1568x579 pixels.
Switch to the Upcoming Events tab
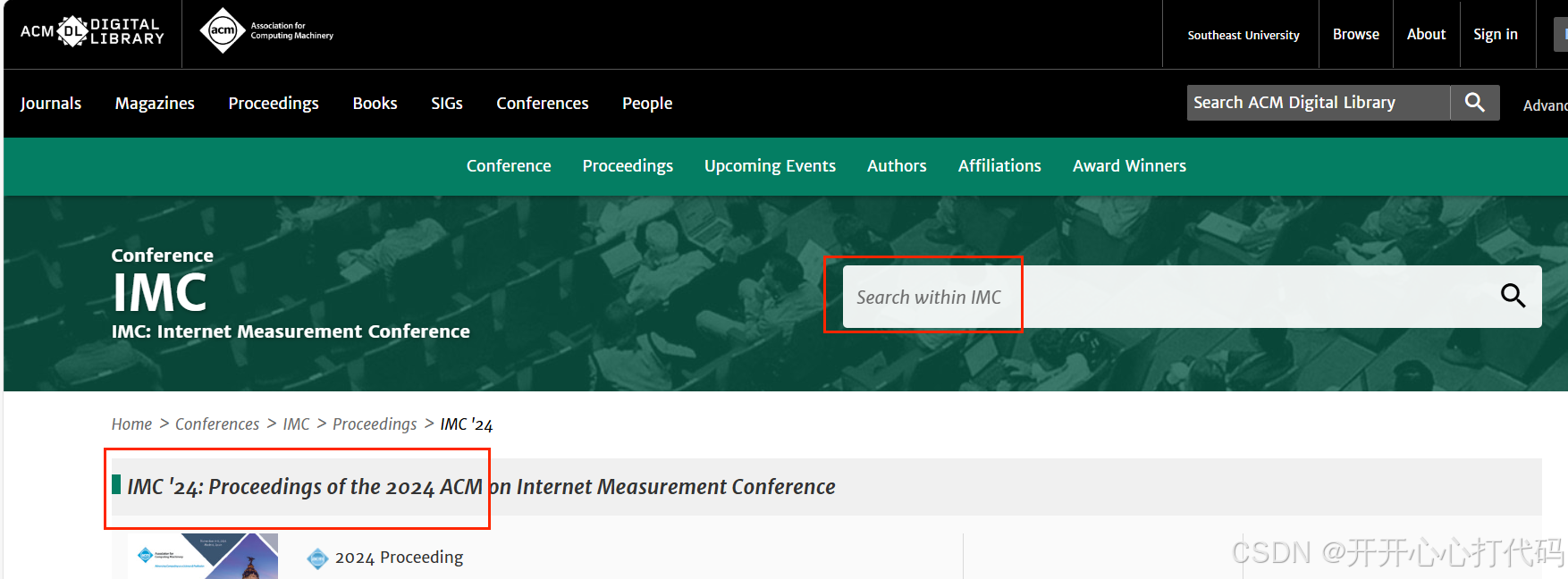(770, 166)
